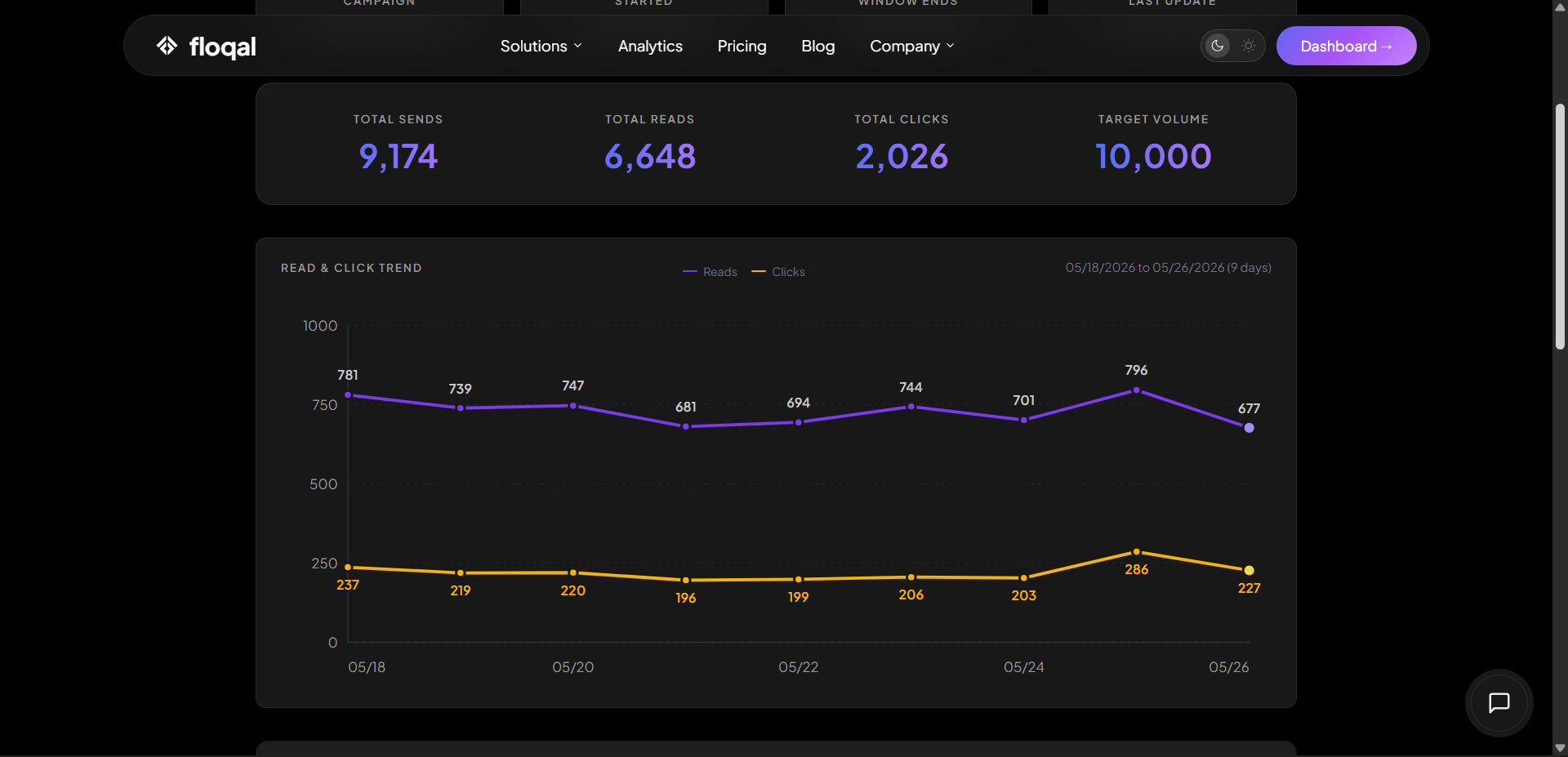Click the READ & CLICK TREND heading

tap(351, 268)
